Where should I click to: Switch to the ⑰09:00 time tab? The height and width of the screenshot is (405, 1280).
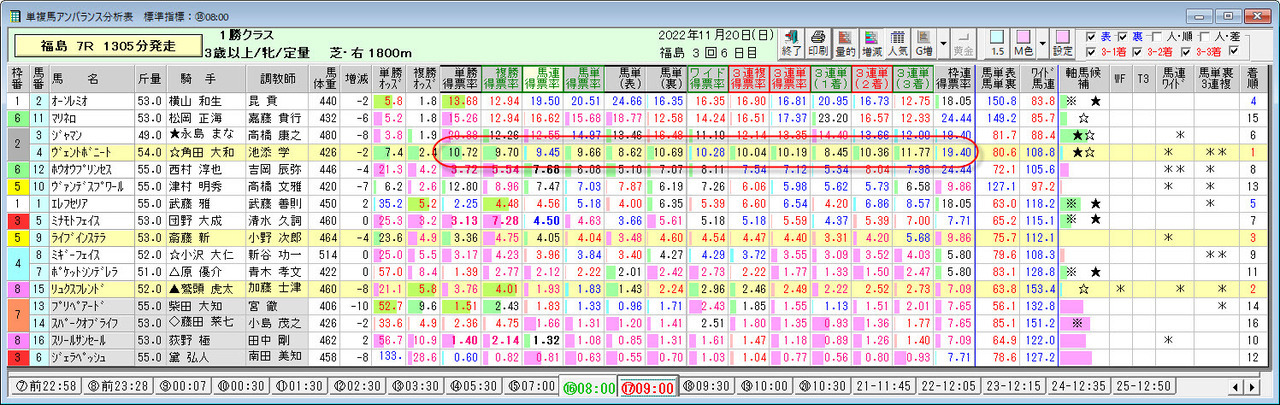pyautogui.click(x=648, y=387)
